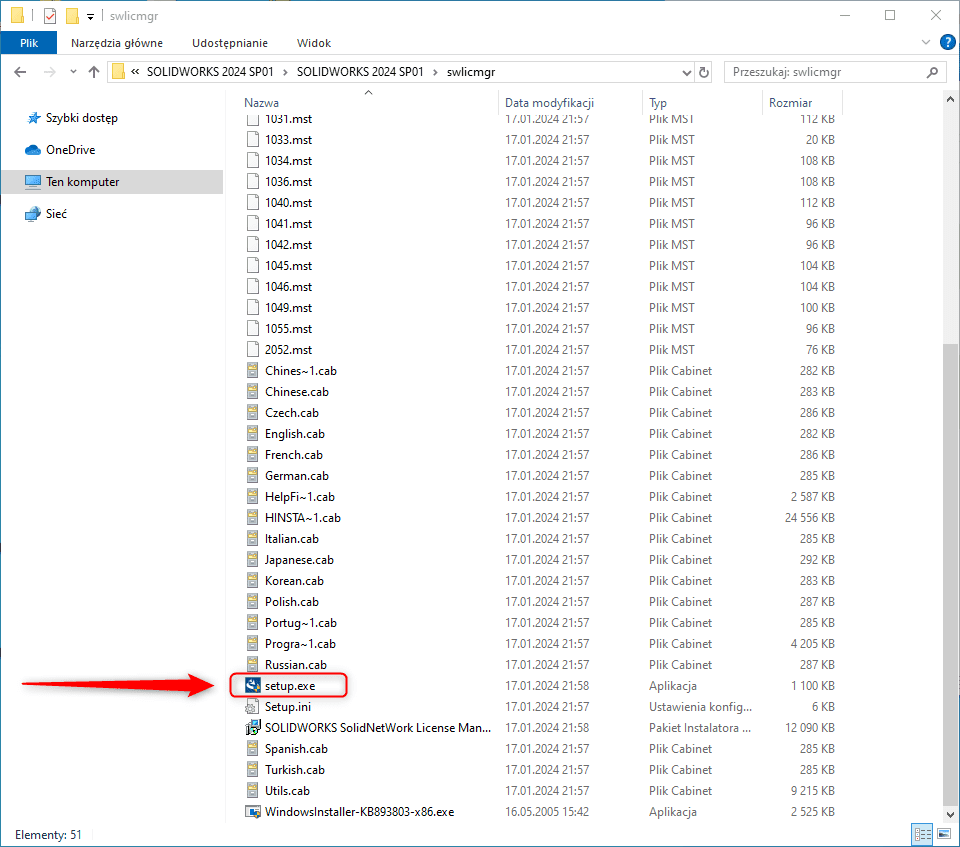Select the Korean.cab file name
This screenshot has width=960, height=847.
[x=294, y=581]
